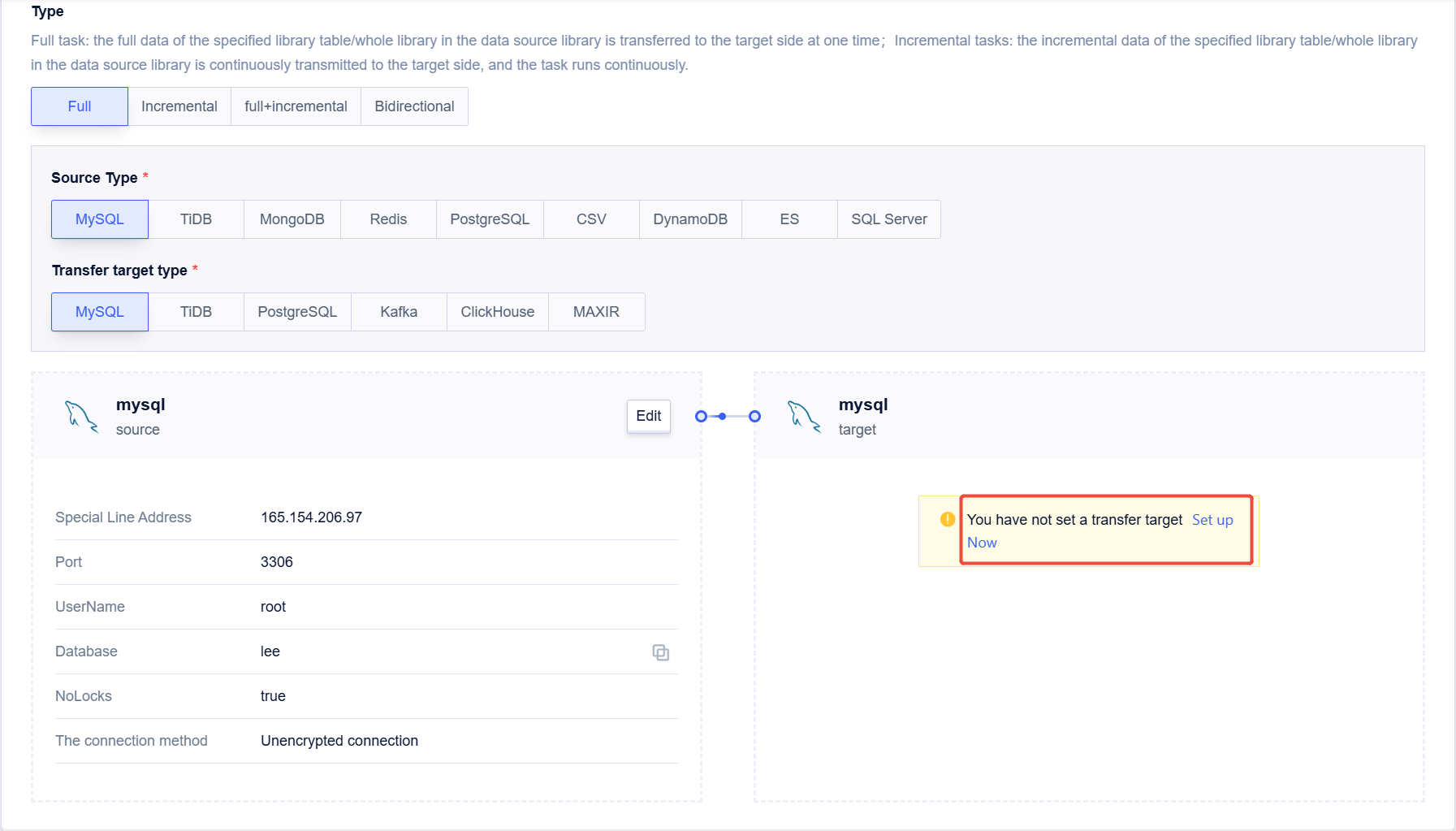Image resolution: width=1456 pixels, height=831 pixels.
Task: Click the NoLocks value true
Action: [x=273, y=696]
